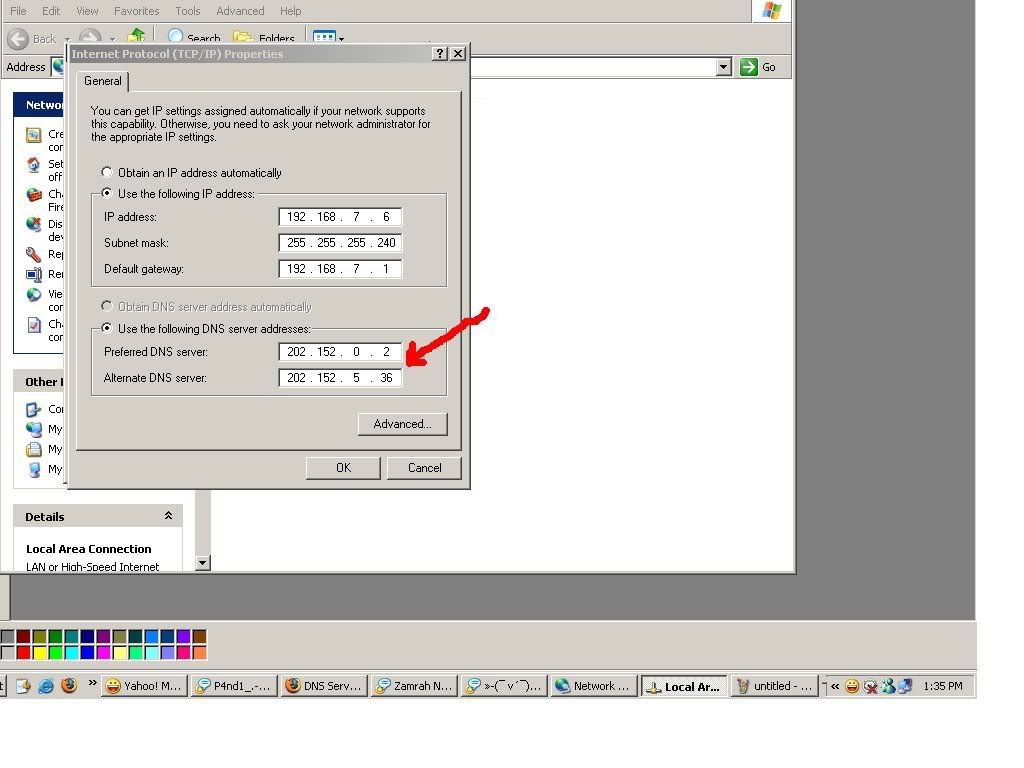Click the My Documents folder icon in Other Places

(x=33, y=449)
